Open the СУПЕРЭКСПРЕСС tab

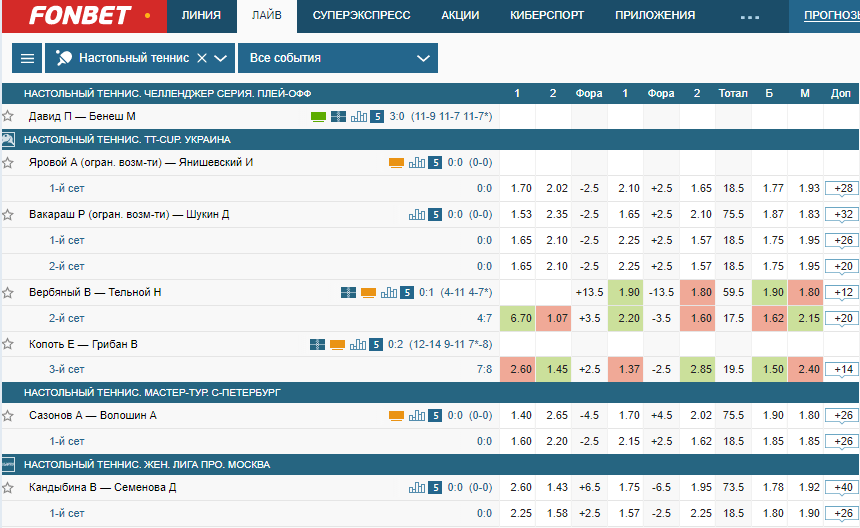pos(361,15)
